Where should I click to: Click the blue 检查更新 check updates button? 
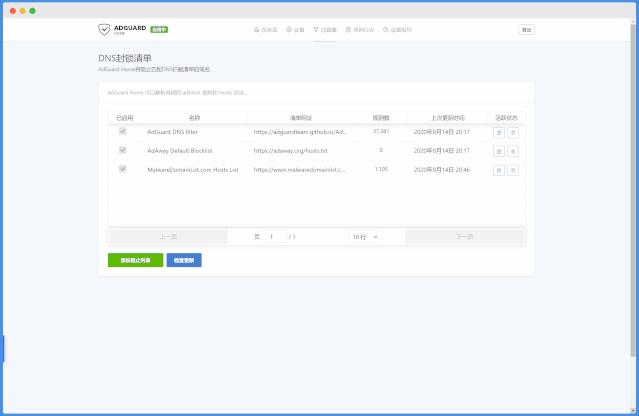pyautogui.click(x=184, y=260)
